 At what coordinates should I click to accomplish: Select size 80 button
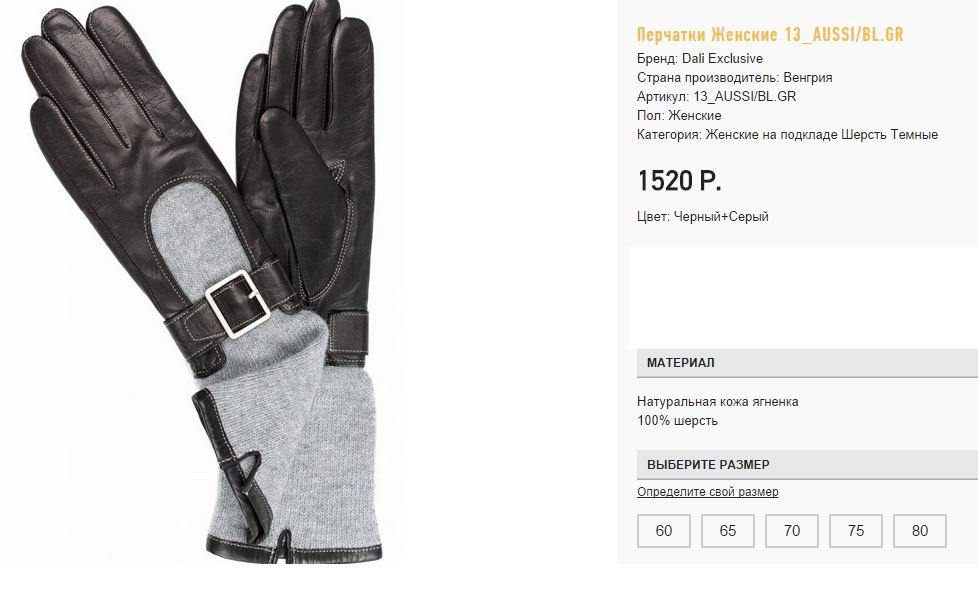click(920, 531)
